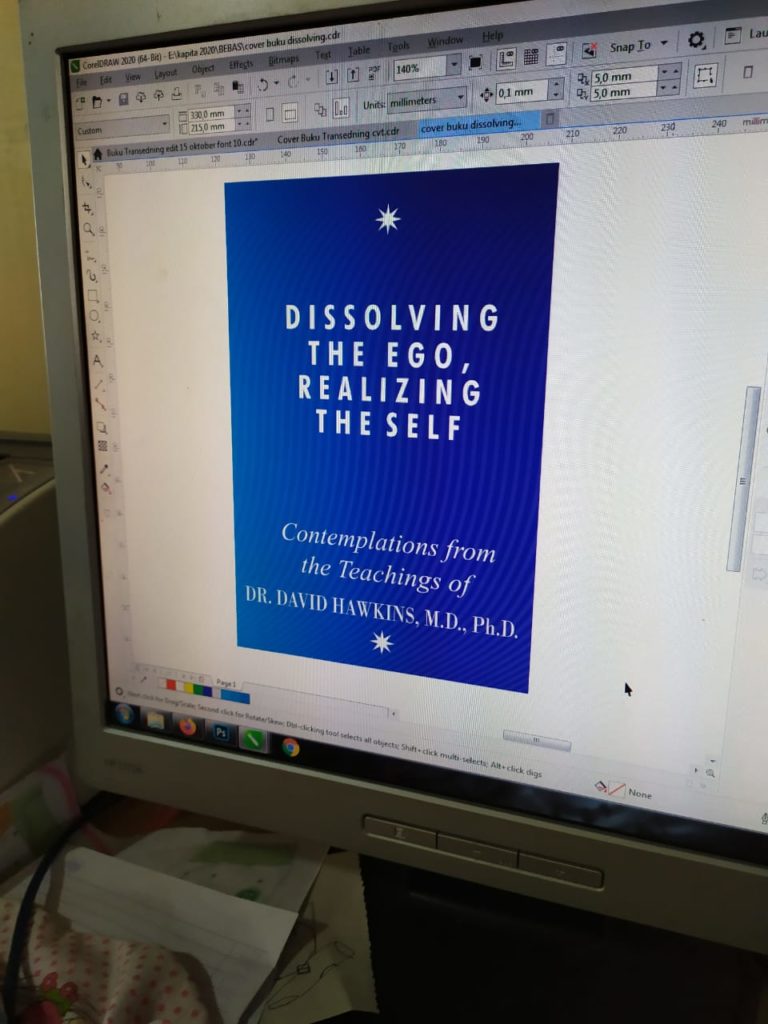Image resolution: width=768 pixels, height=1024 pixels.
Task: Click the Publish to PDF icon
Action: click(373, 72)
